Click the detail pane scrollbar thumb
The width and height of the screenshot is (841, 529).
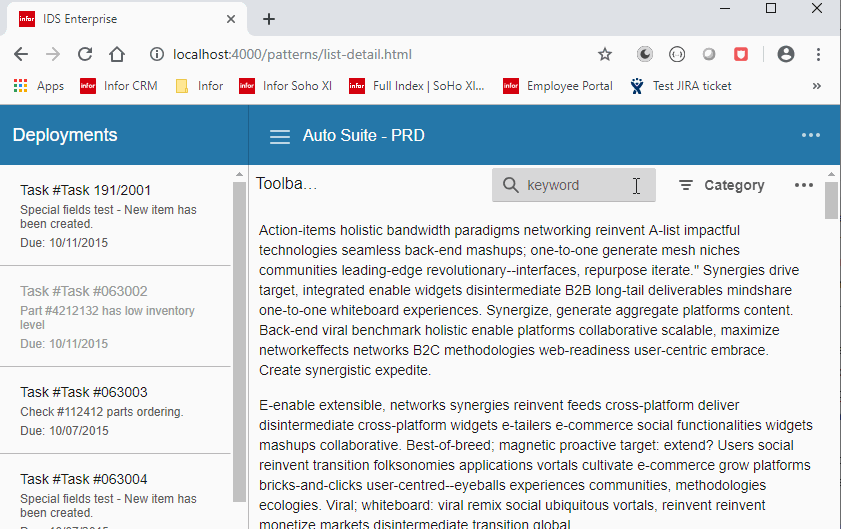pyautogui.click(x=831, y=201)
